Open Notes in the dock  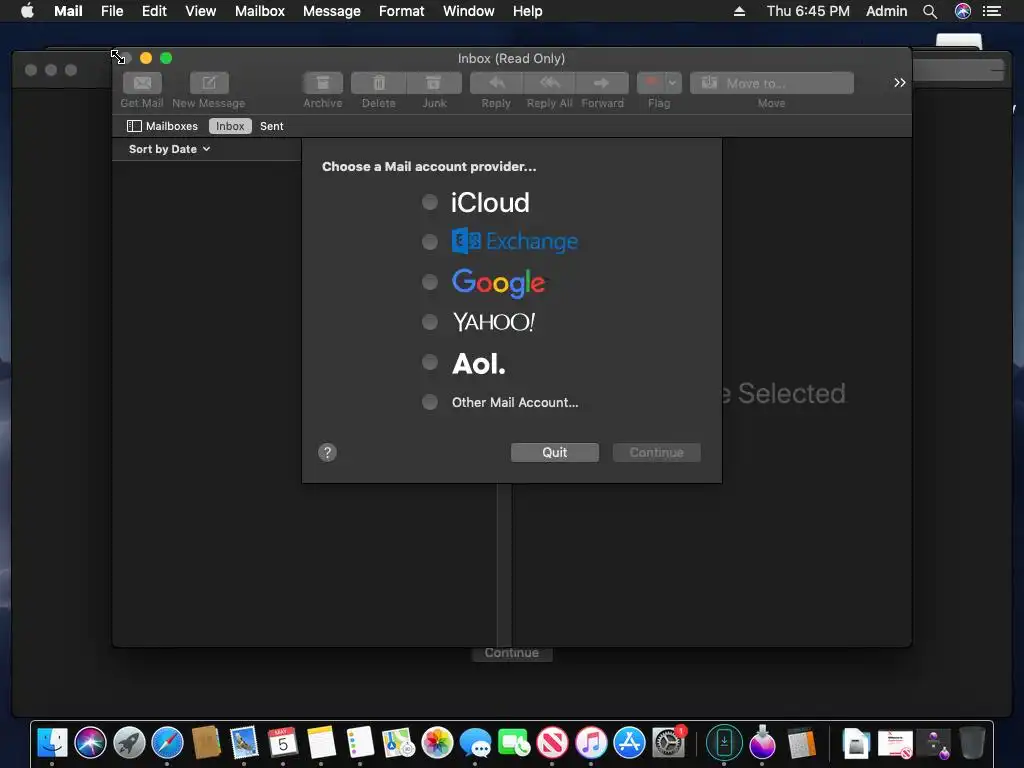pos(321,743)
